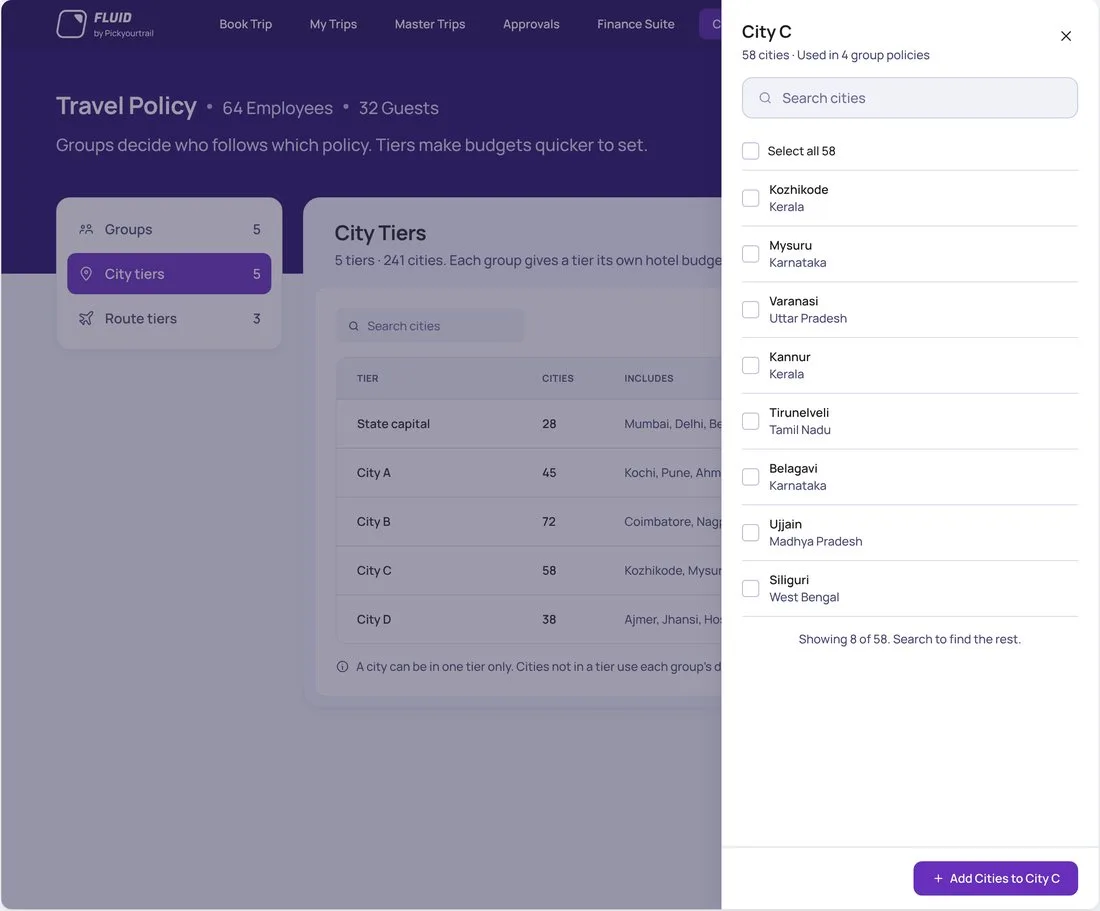Check the Belagavi checkbox

click(x=751, y=477)
